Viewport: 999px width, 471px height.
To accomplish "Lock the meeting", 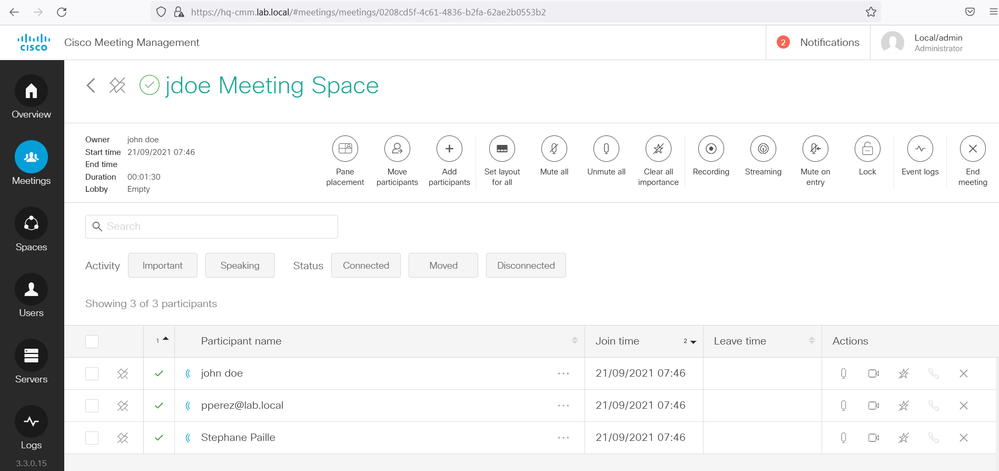I will [x=867, y=149].
